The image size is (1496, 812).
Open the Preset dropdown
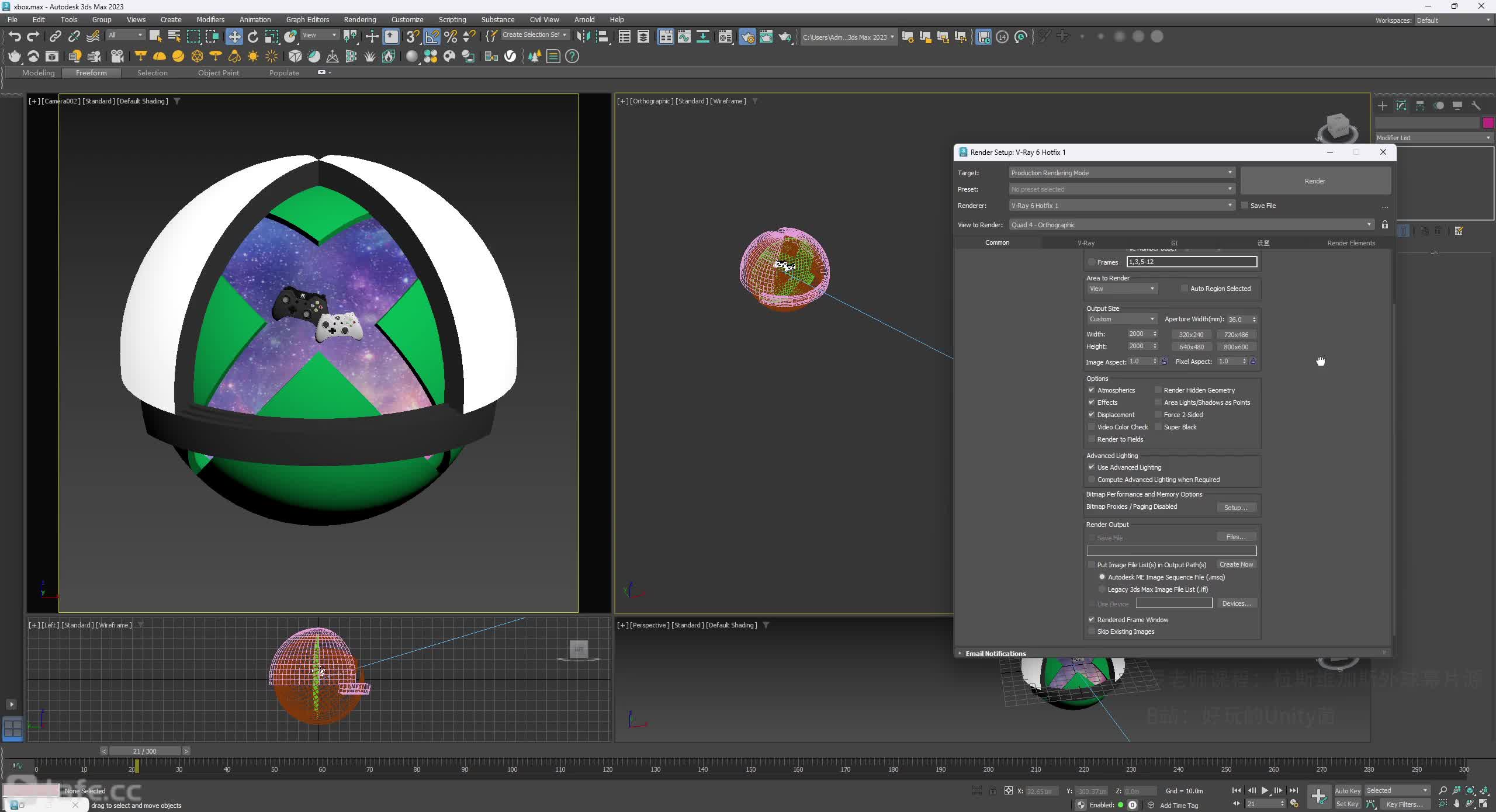(x=1121, y=189)
